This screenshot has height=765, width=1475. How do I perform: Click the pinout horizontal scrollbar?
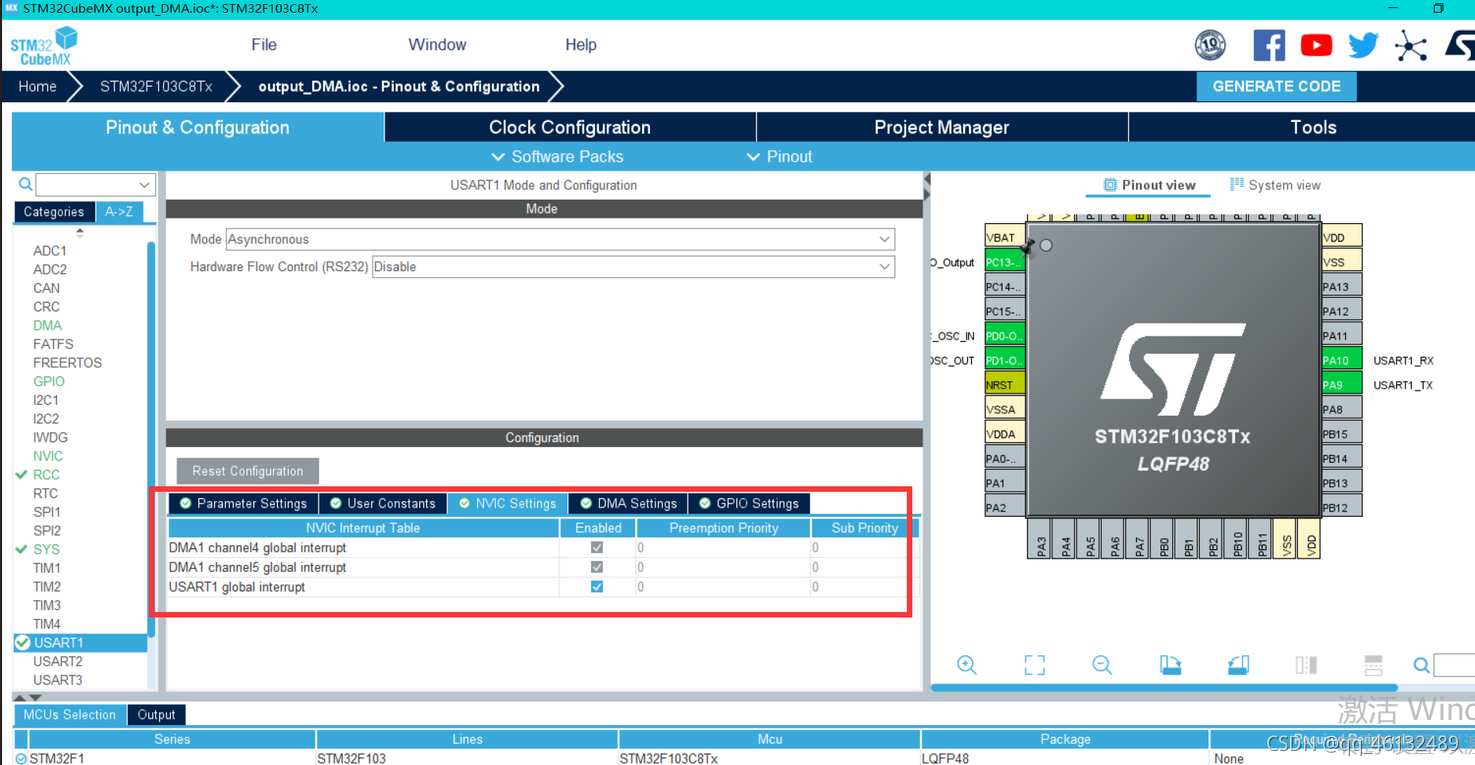[x=1164, y=688]
